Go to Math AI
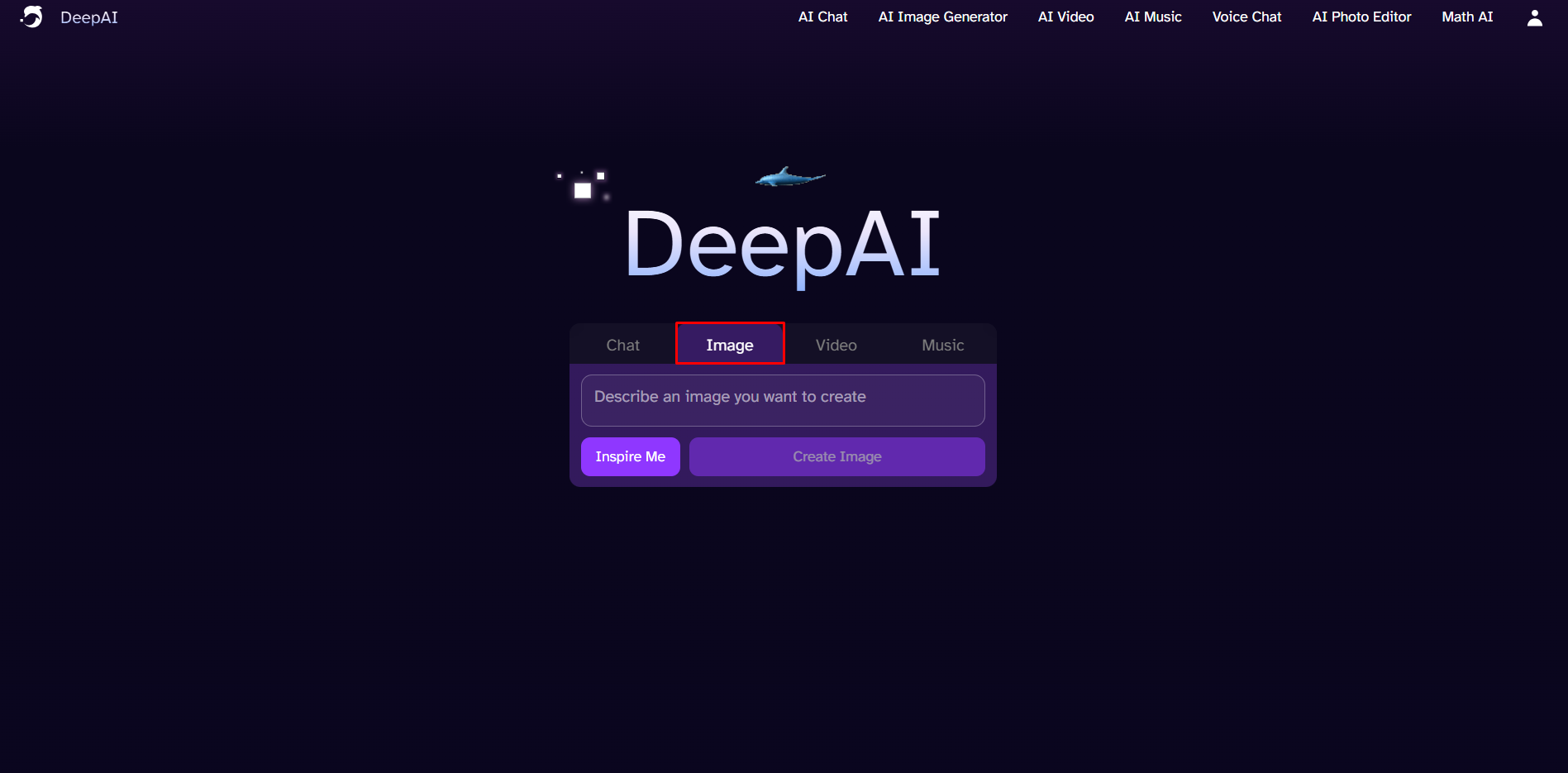This screenshot has height=773, width=1568. point(1466,17)
